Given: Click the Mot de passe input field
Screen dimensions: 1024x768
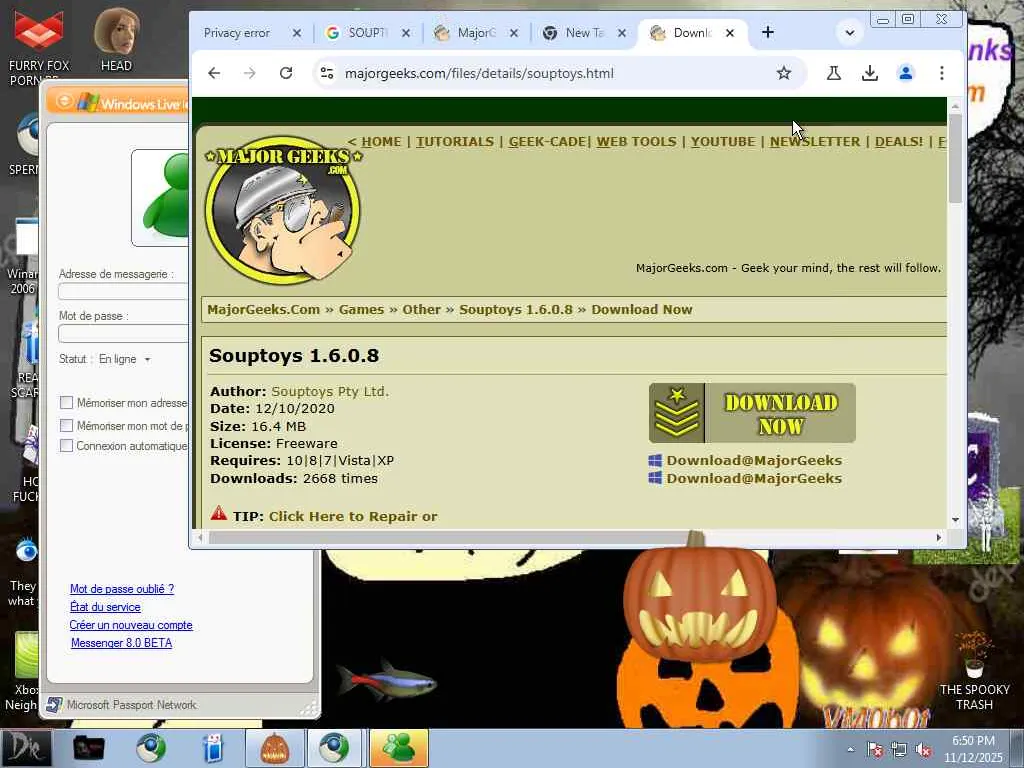Looking at the screenshot, I should [x=123, y=333].
